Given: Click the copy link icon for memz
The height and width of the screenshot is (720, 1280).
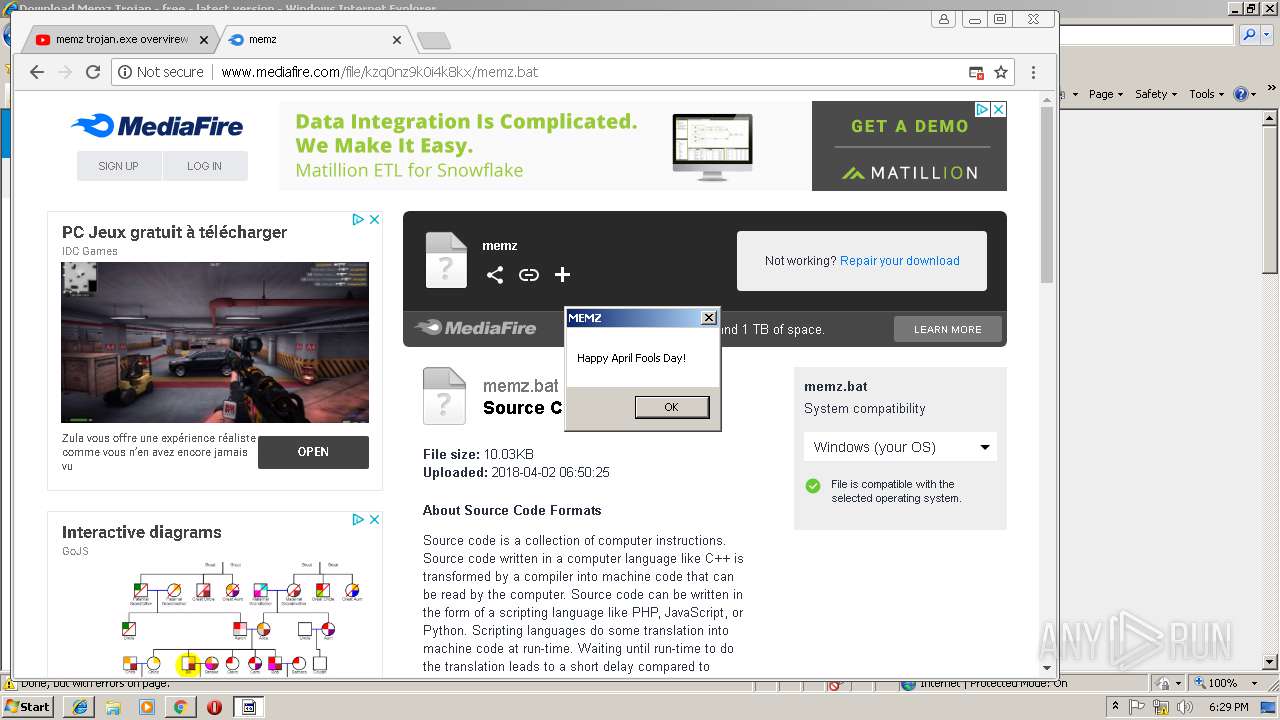Looking at the screenshot, I should point(529,275).
